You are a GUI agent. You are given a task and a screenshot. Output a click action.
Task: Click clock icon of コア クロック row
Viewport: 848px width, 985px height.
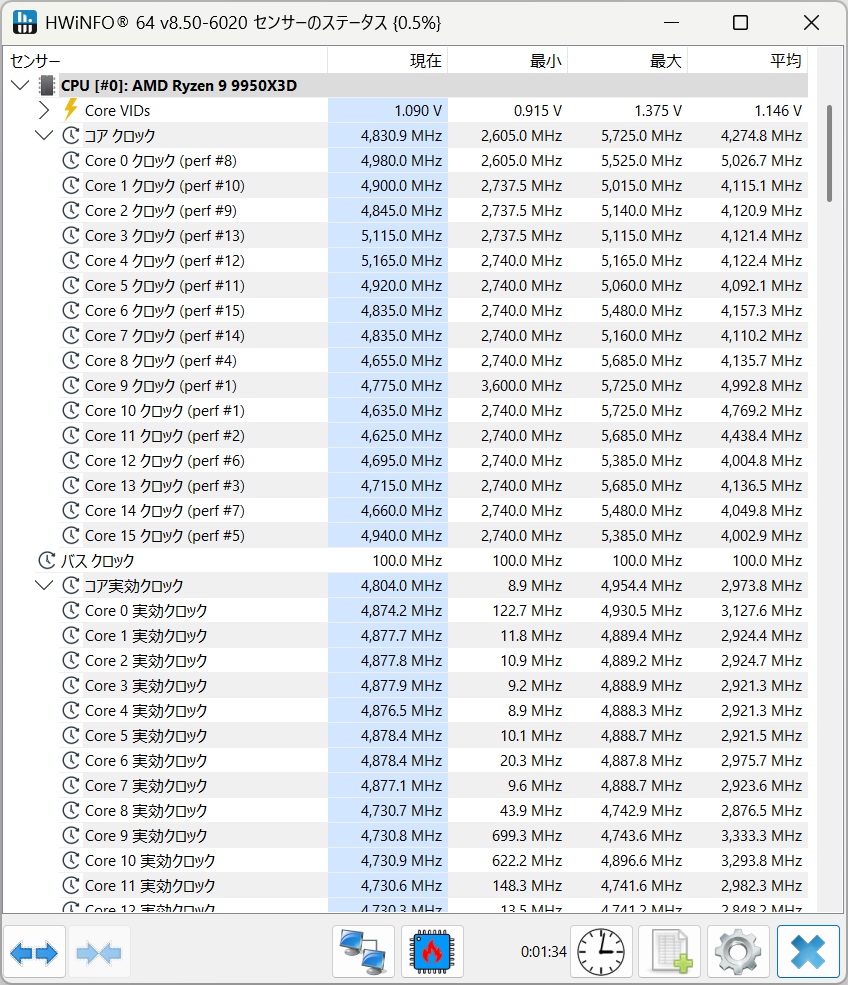tap(71, 135)
